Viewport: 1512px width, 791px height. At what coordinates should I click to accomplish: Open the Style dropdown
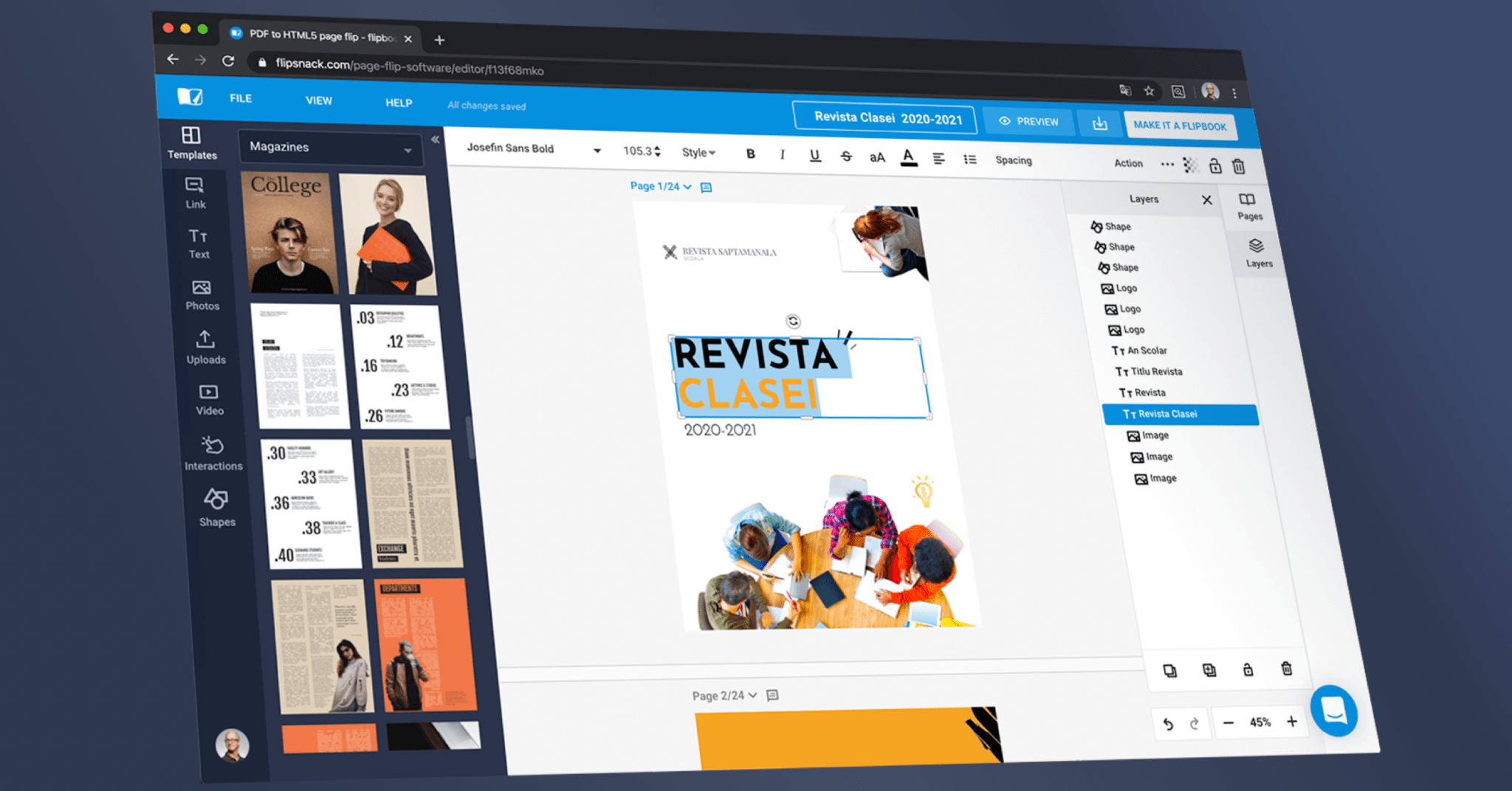click(x=698, y=153)
